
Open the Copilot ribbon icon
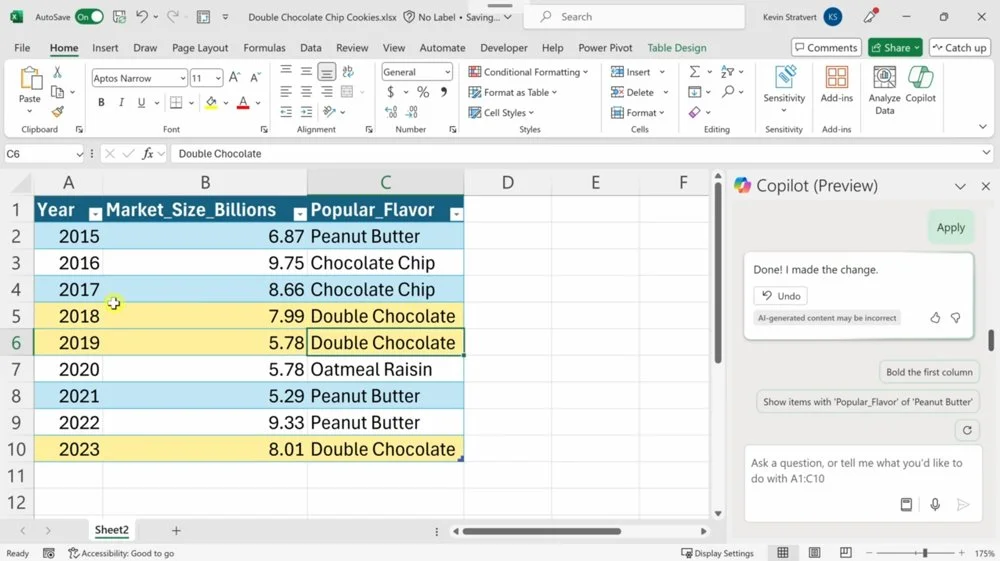(x=920, y=80)
